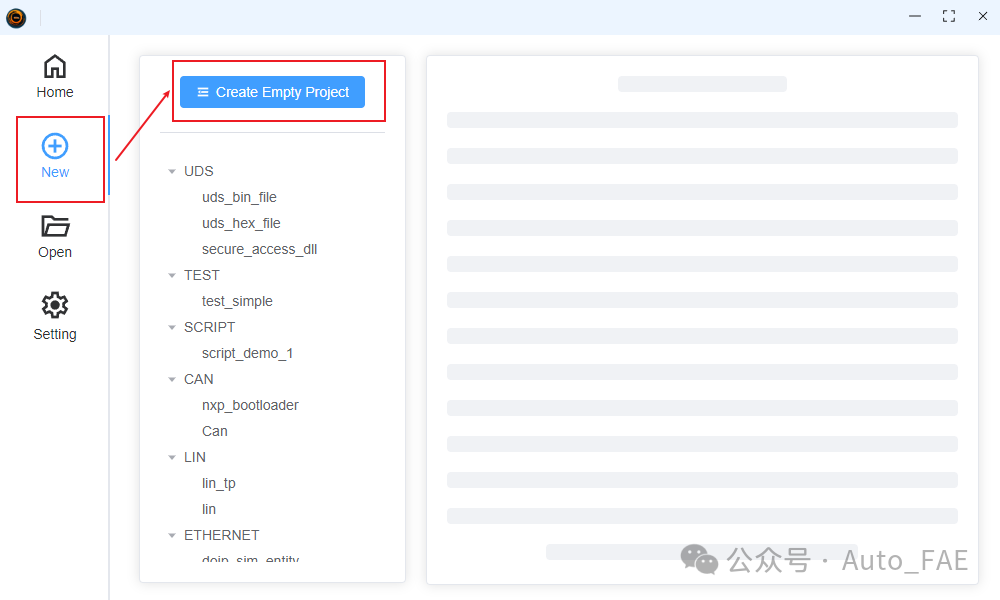Collapse the LIN tree group
Image resolution: width=1000 pixels, height=600 pixels.
point(172,457)
